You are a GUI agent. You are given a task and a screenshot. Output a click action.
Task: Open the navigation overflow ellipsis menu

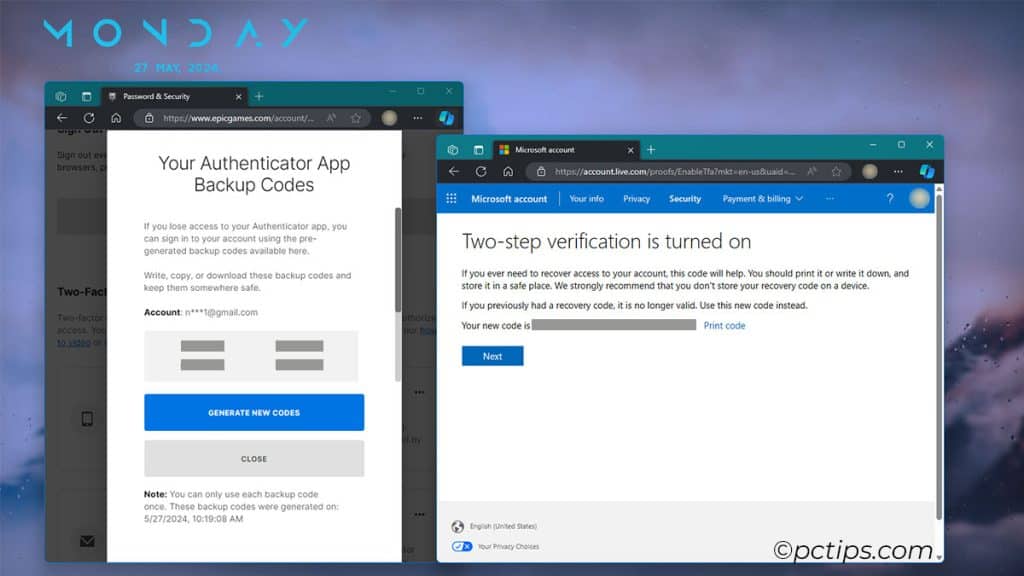pos(828,198)
